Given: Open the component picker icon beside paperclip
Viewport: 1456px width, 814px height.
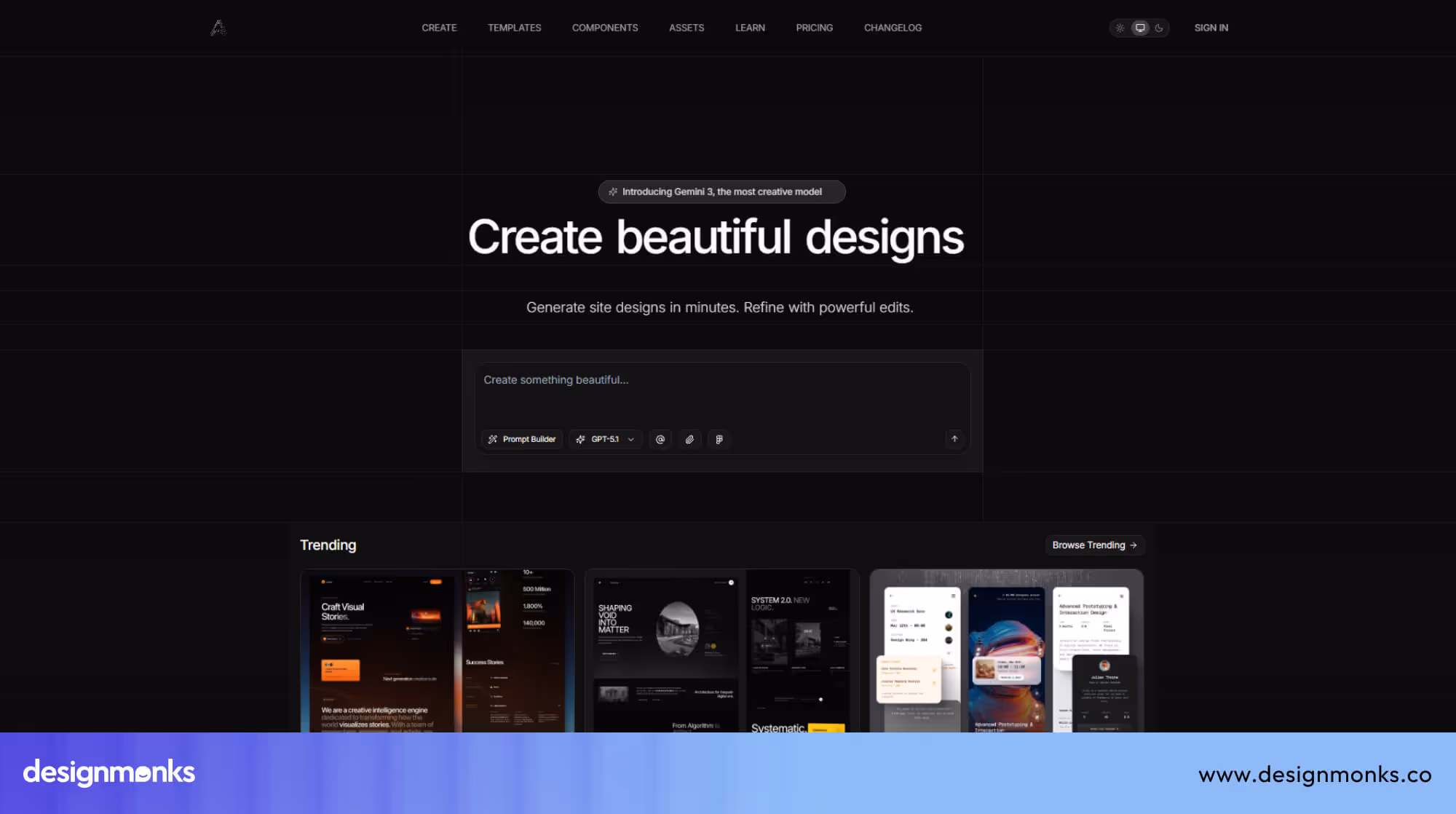Looking at the screenshot, I should pyautogui.click(x=719, y=439).
